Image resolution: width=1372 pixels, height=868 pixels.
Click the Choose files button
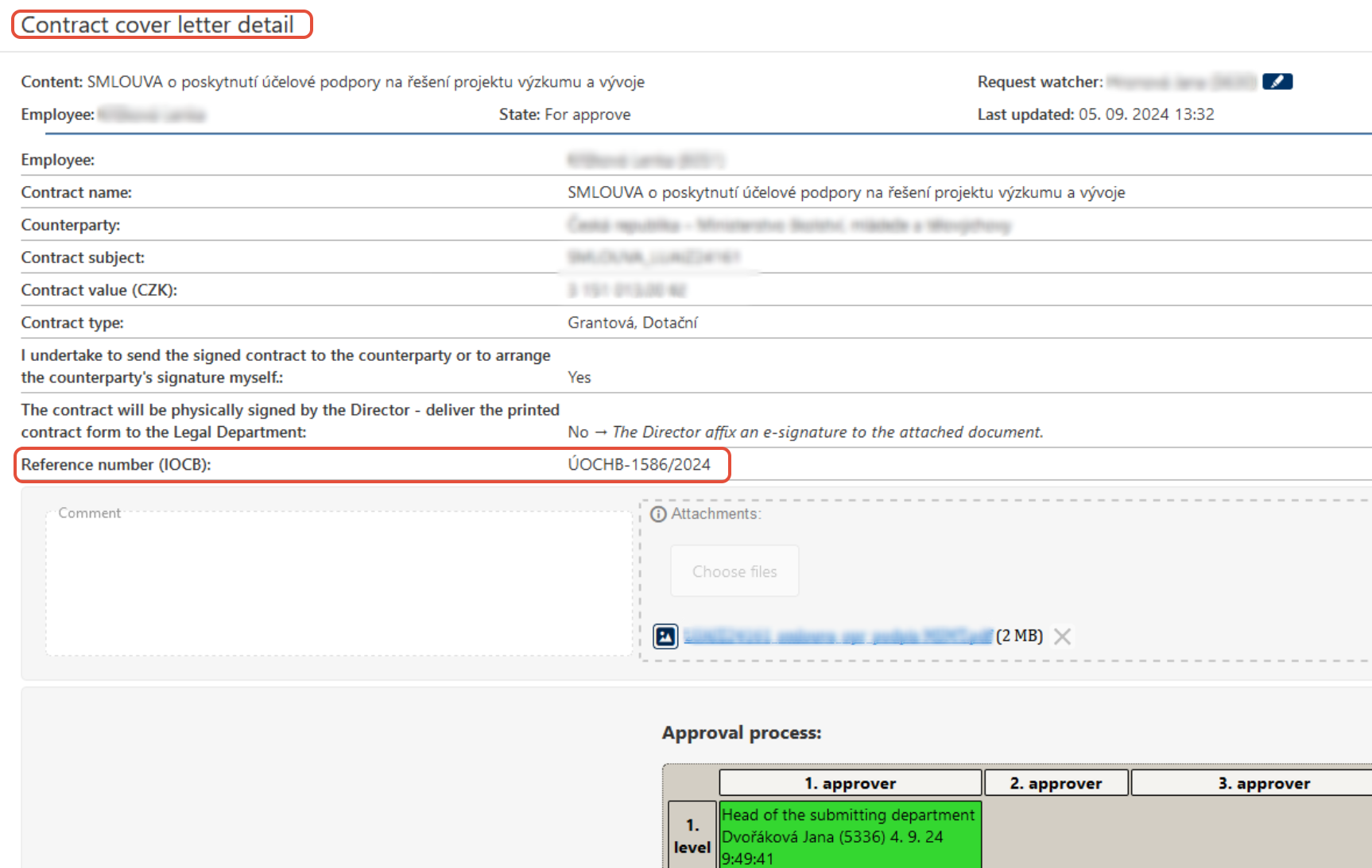pos(734,571)
